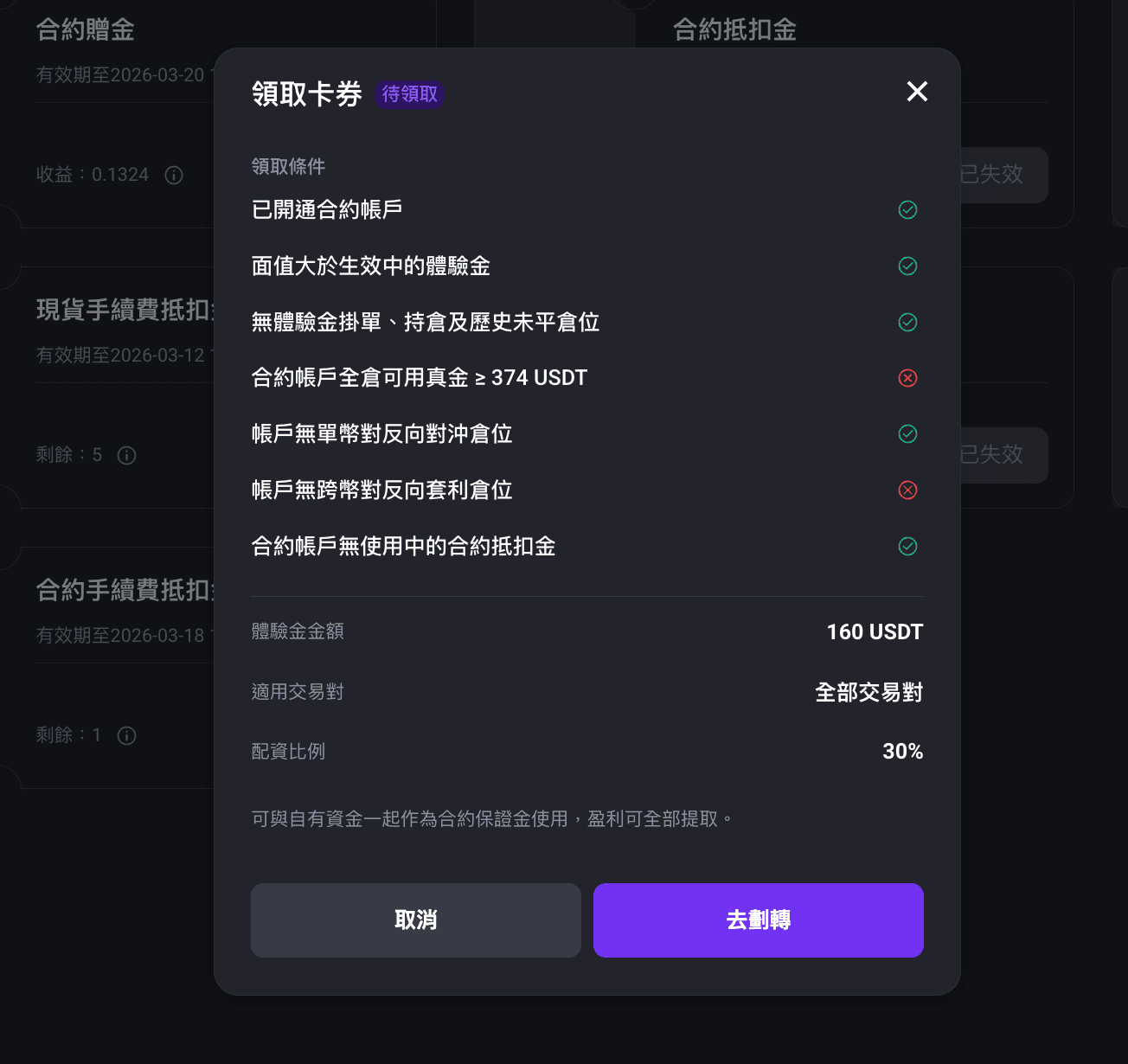Click check icon beside 無體驗金掛單、持倉及歷史未平倉位
1128x1064 pixels.
[x=907, y=323]
